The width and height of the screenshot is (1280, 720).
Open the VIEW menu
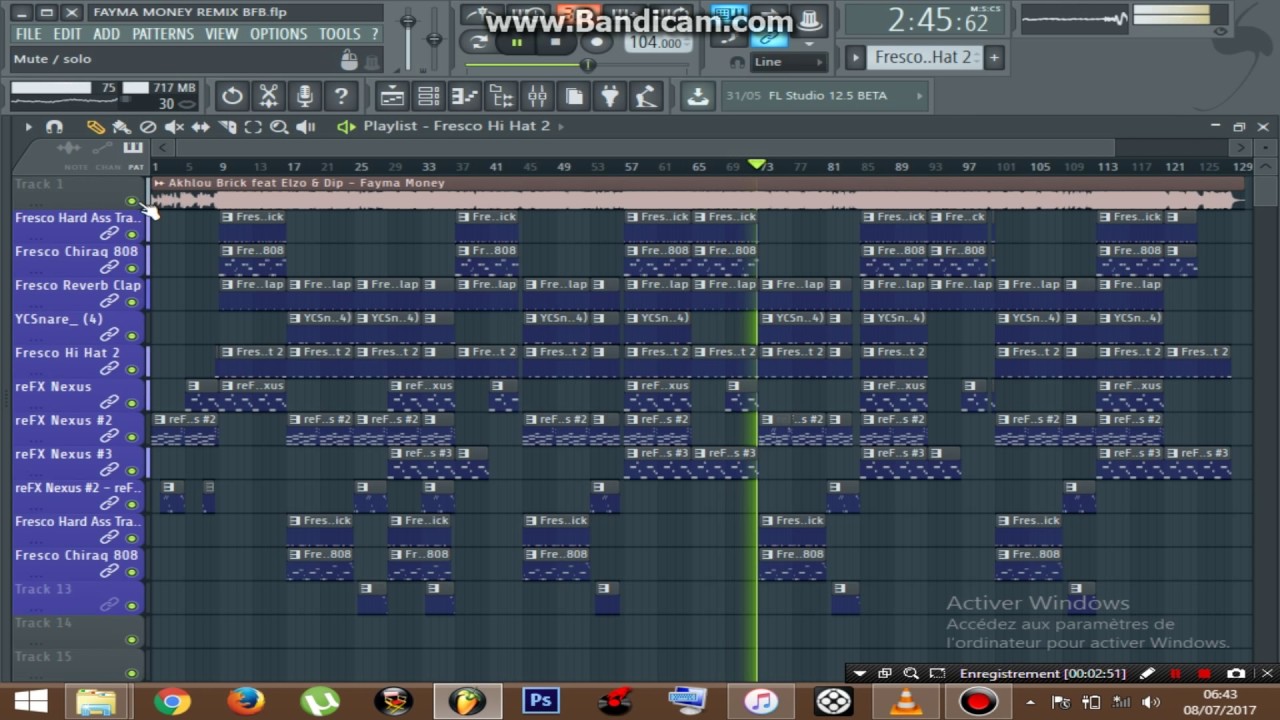click(222, 34)
